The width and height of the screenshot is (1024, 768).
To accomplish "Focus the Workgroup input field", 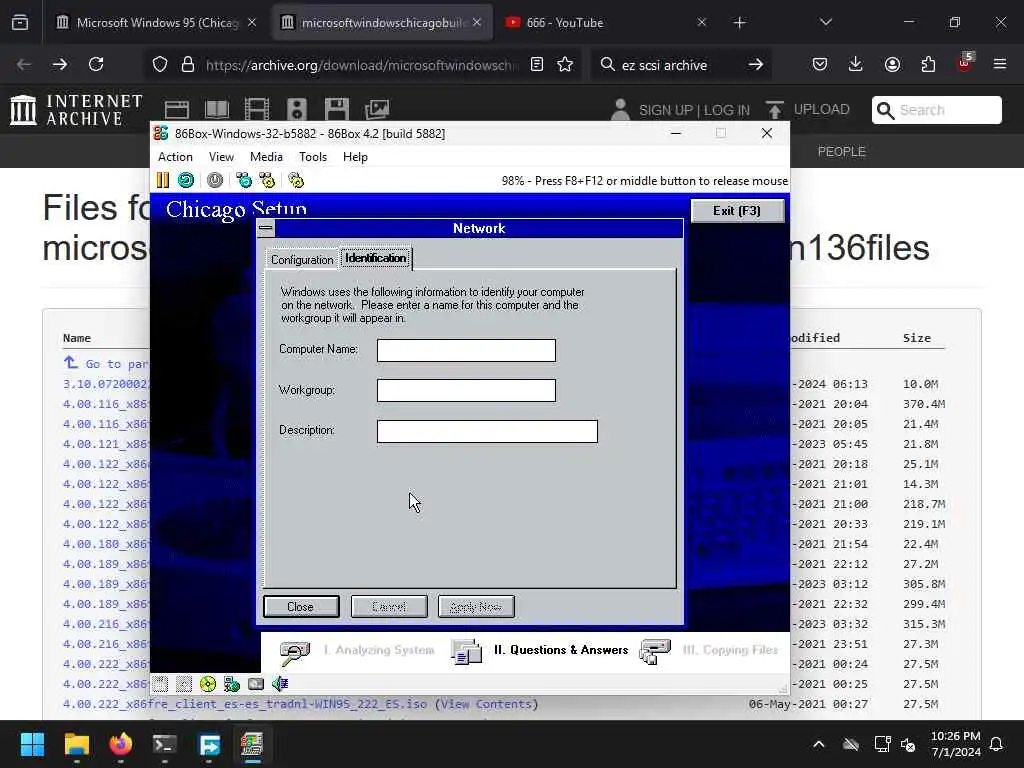I will 466,391.
